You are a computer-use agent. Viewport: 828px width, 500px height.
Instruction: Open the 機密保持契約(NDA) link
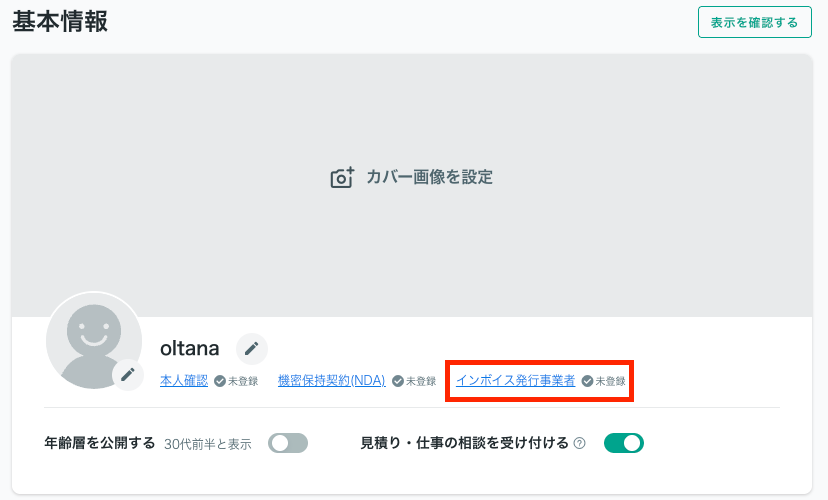331,381
